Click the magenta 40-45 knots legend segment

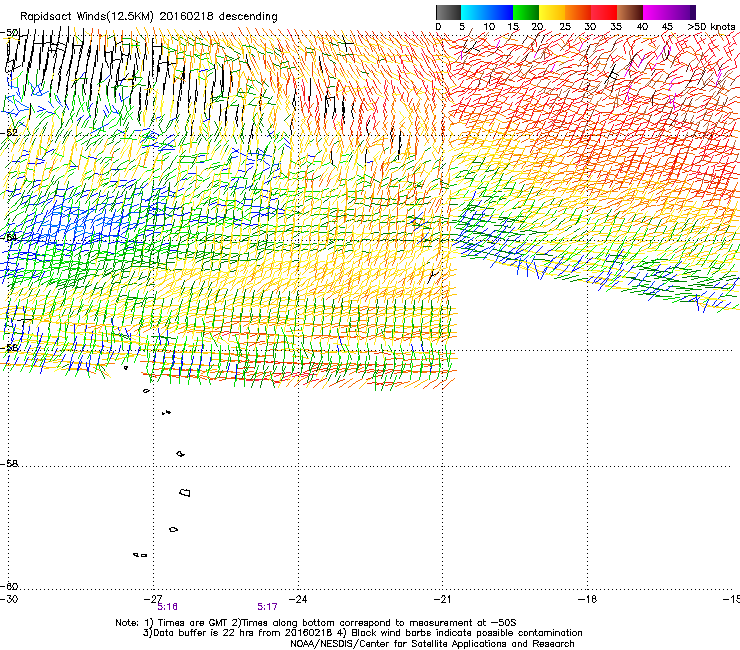(656, 12)
